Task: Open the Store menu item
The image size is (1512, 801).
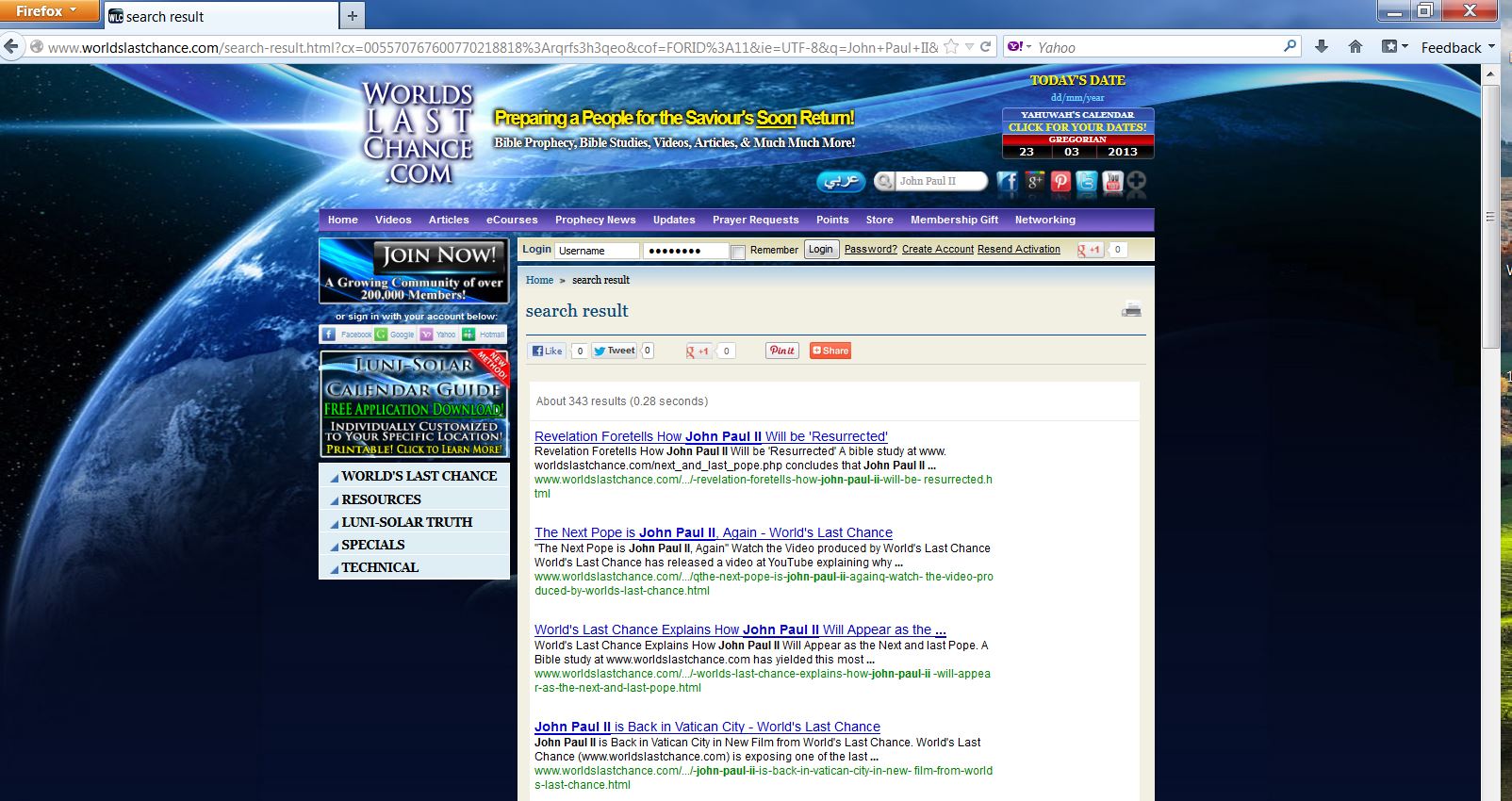Action: [x=879, y=220]
